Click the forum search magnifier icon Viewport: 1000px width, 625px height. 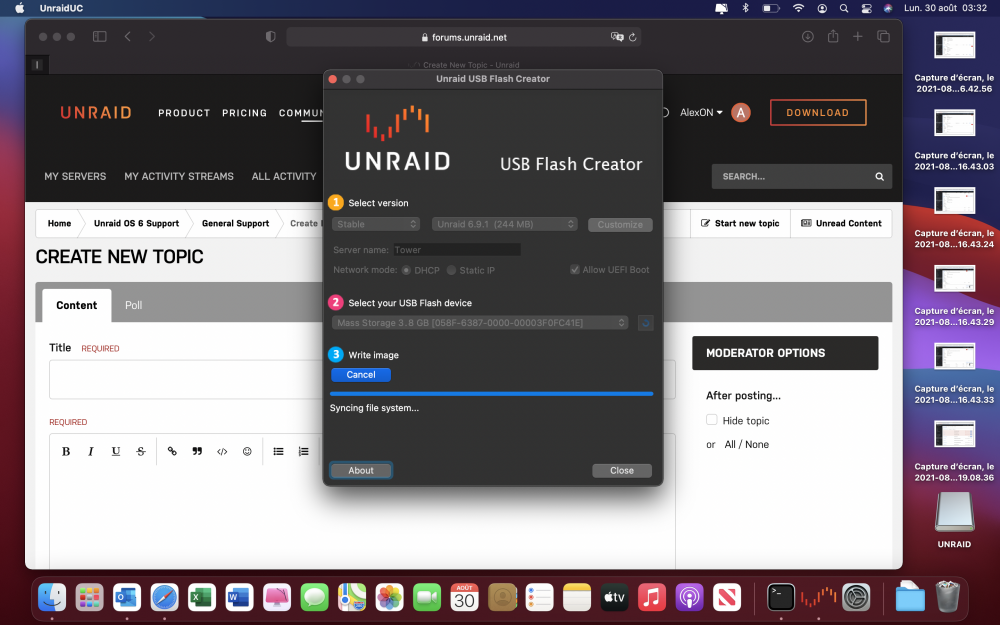pos(879,177)
